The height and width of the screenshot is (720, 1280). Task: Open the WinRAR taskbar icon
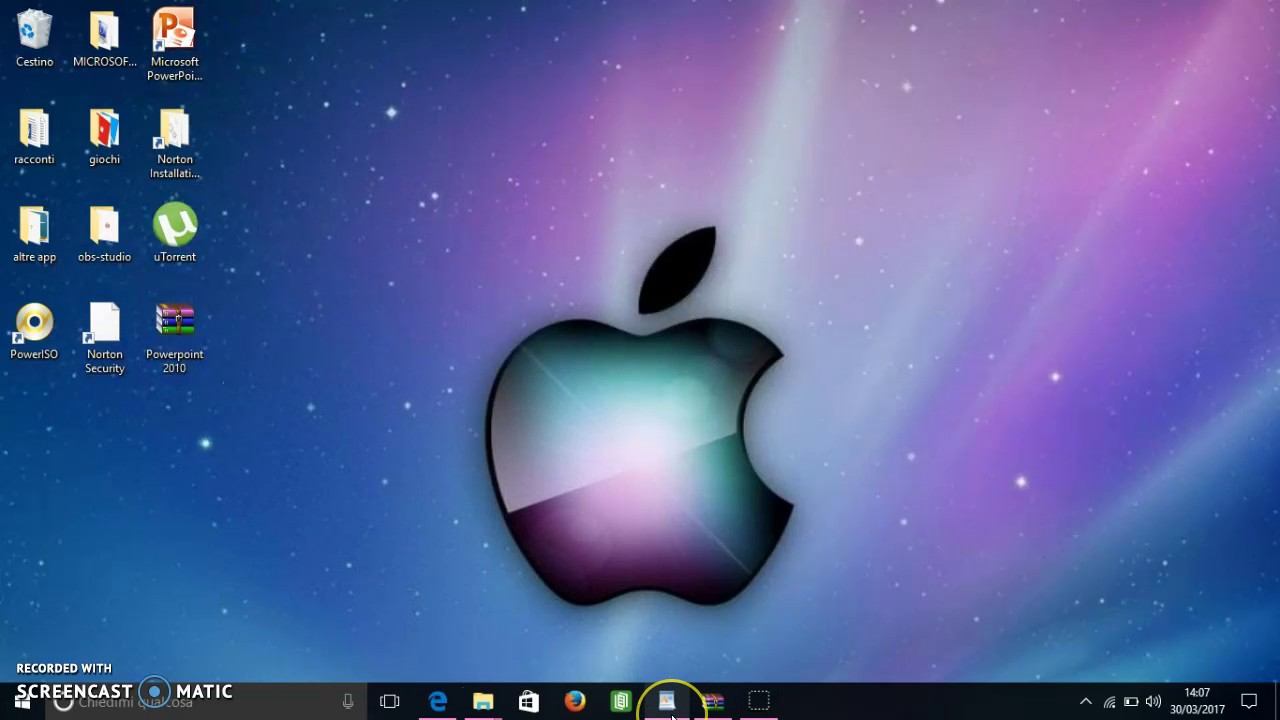[713, 702]
